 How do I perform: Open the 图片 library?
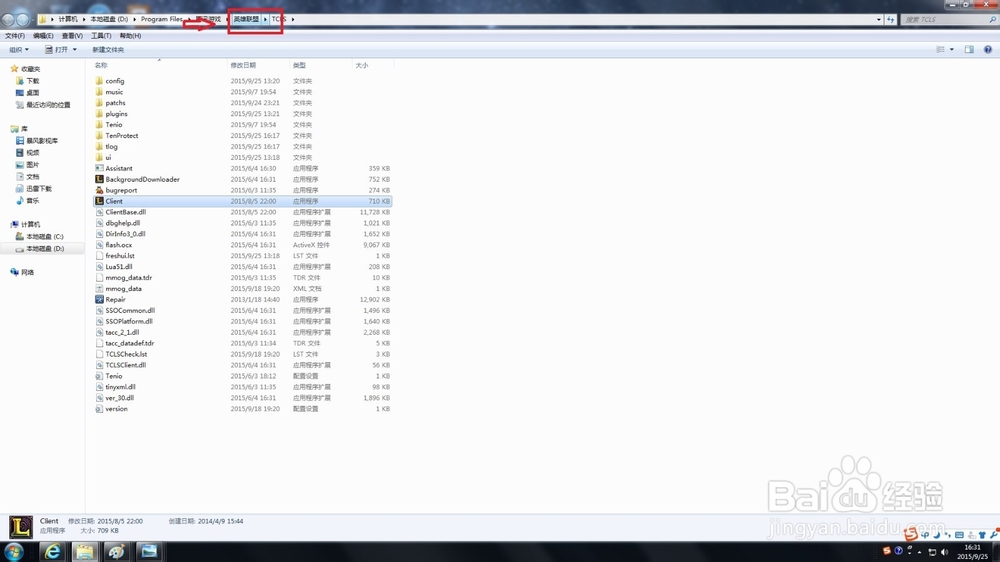[27, 165]
